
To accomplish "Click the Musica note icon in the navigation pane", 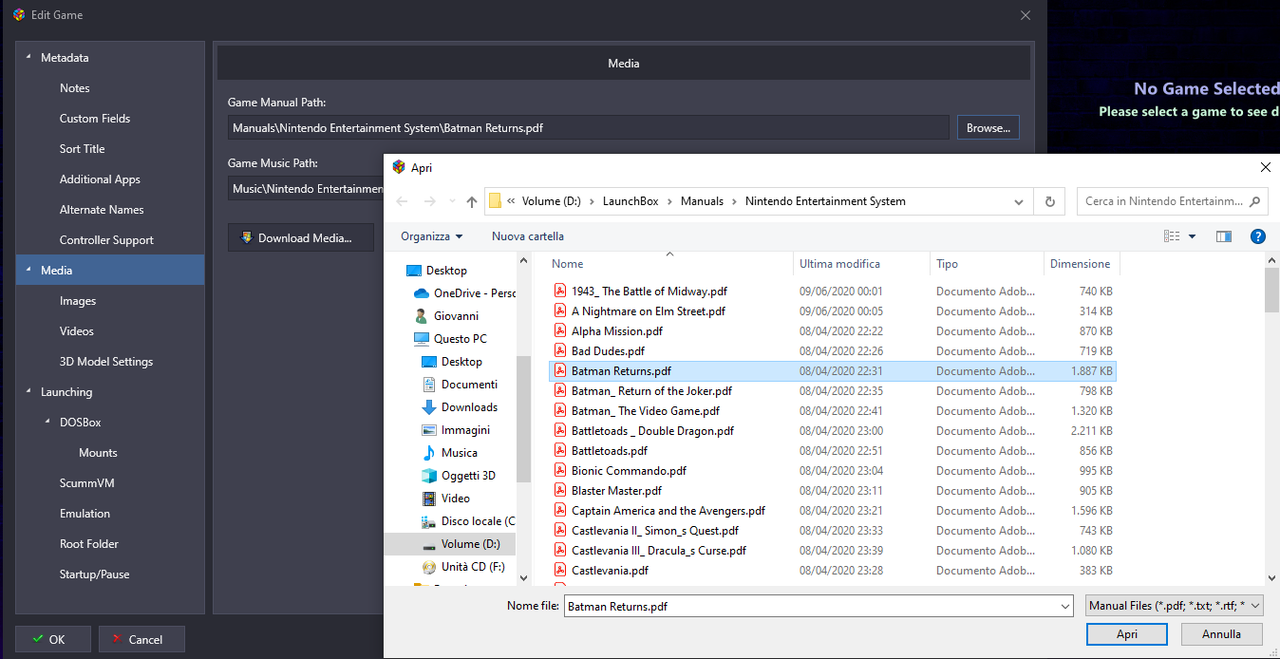I will point(429,453).
